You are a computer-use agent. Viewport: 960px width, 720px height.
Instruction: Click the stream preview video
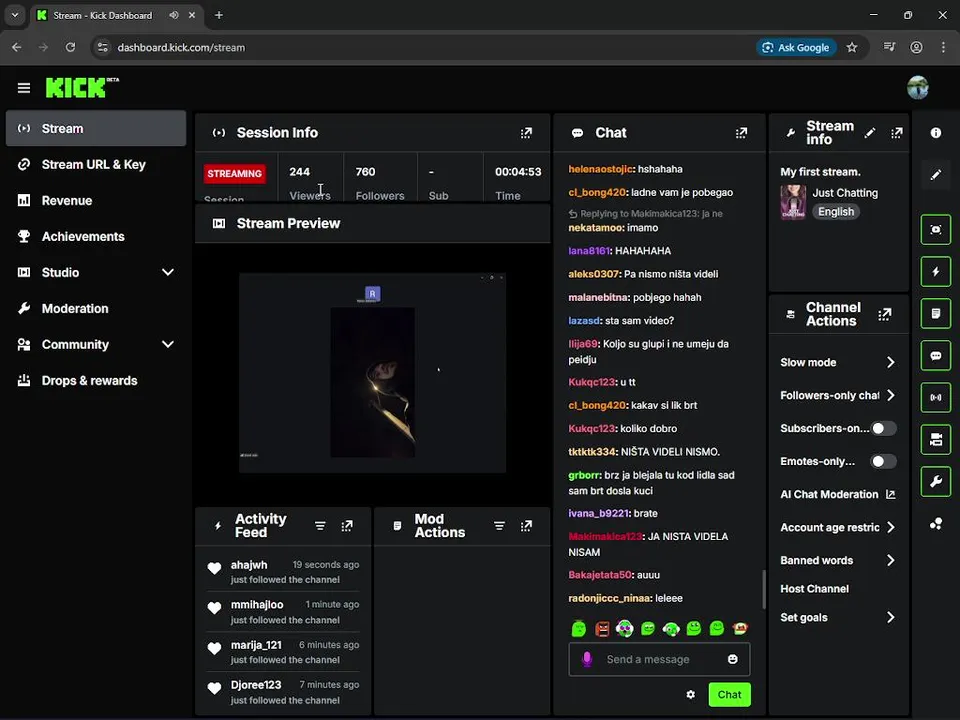[x=372, y=373]
